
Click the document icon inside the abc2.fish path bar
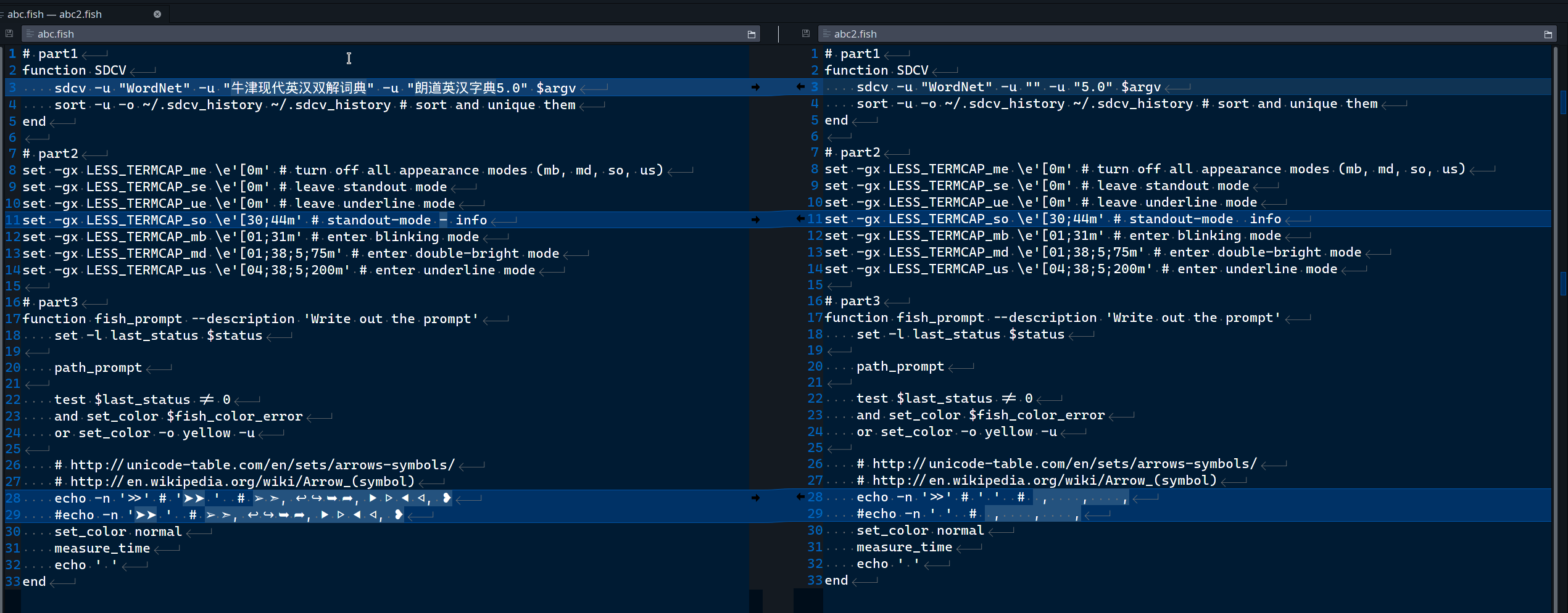[827, 34]
